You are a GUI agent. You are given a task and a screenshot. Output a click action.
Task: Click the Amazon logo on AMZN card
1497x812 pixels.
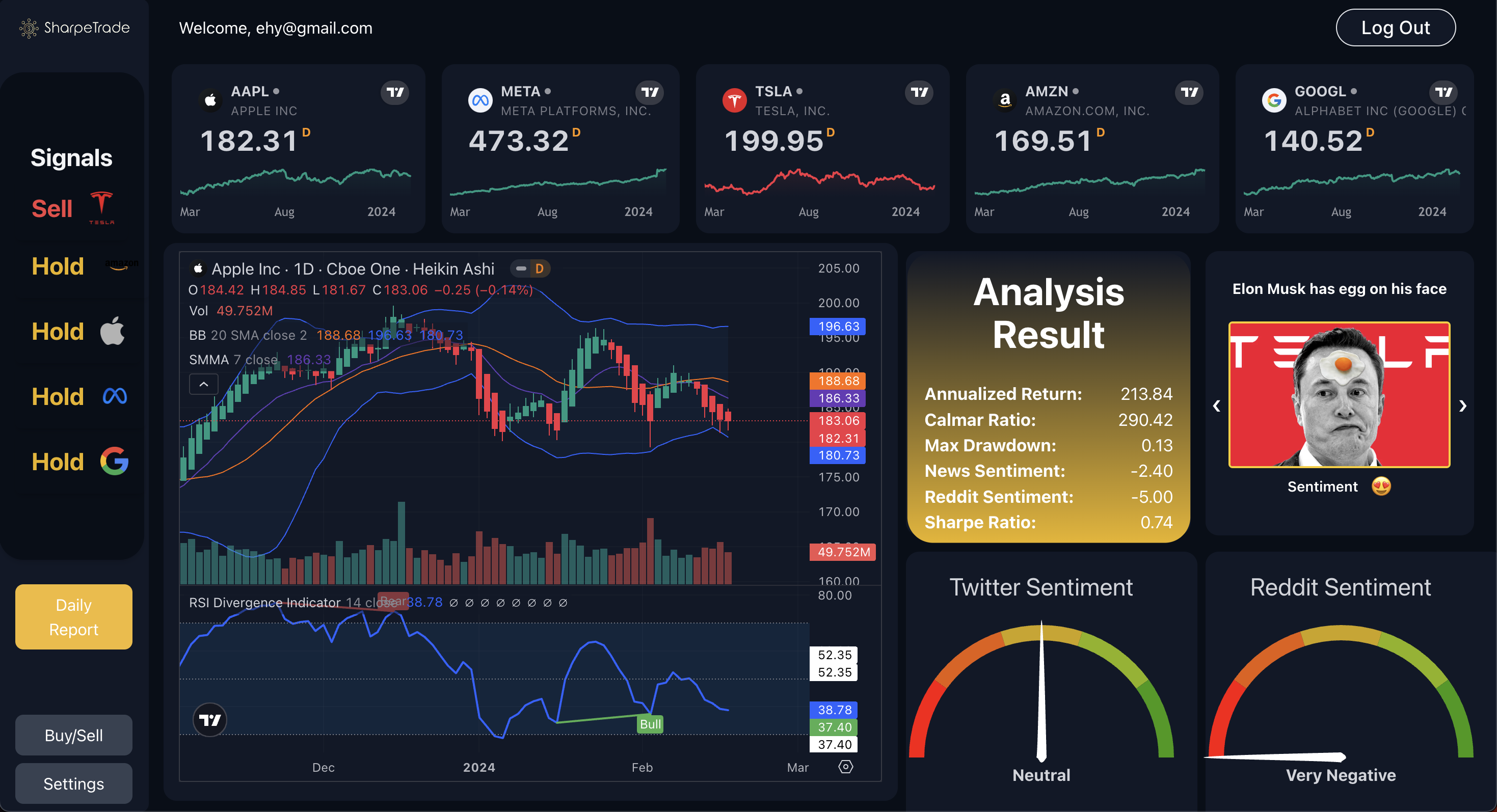(x=1005, y=100)
